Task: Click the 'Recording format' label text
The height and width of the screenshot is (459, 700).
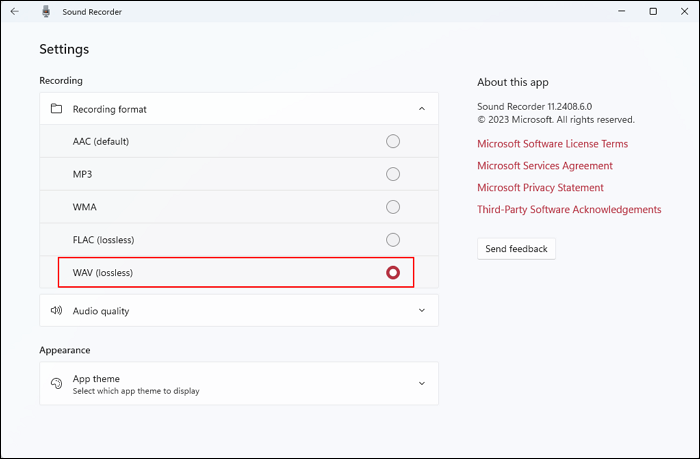Action: point(109,109)
